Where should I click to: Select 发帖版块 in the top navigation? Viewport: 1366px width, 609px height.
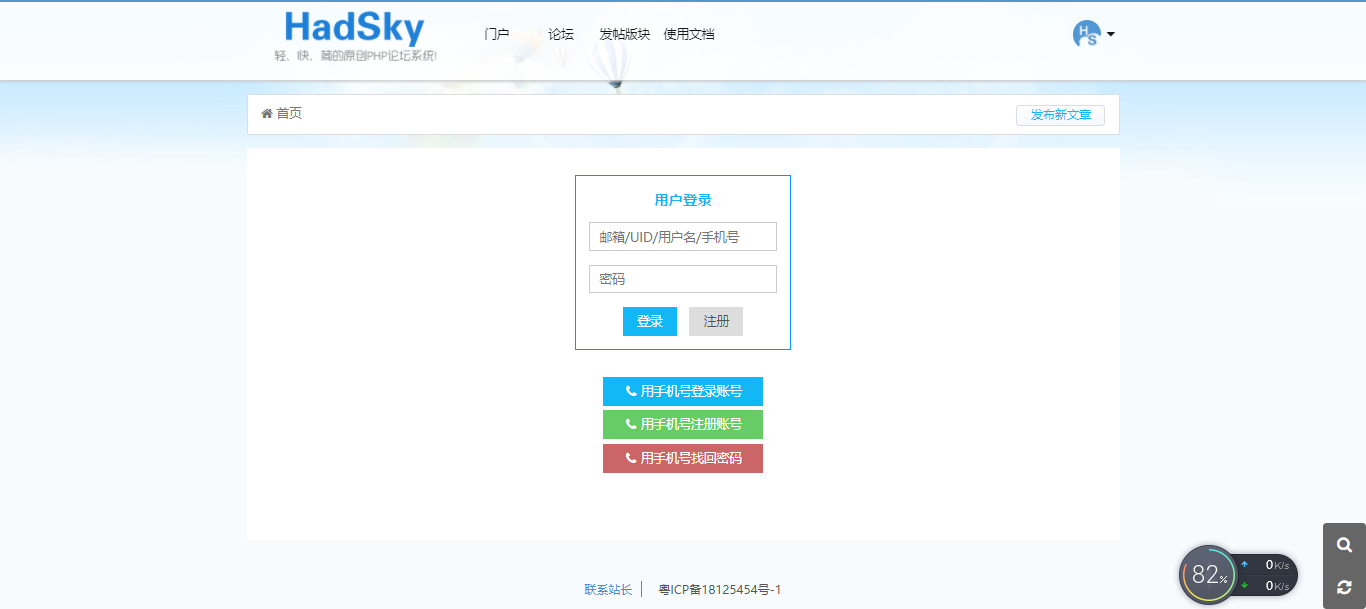(624, 34)
